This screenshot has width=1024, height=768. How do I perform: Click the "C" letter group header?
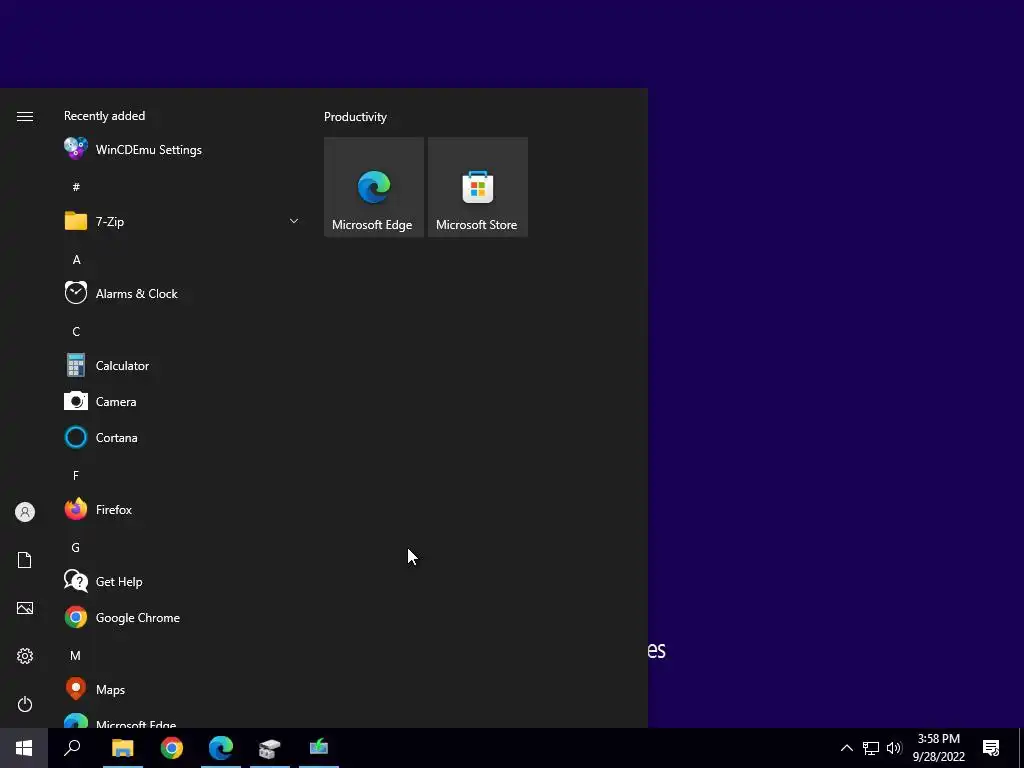click(x=76, y=331)
